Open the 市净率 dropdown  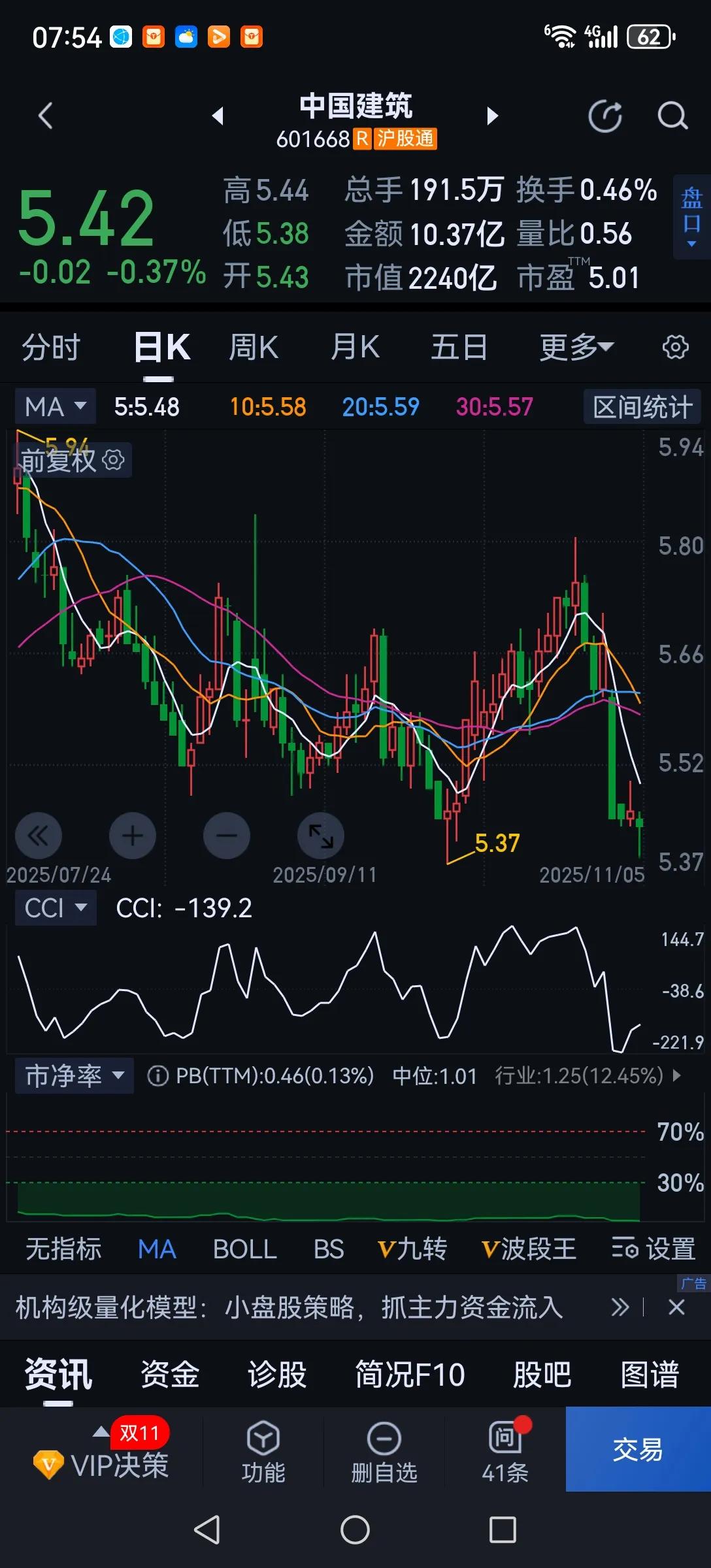click(74, 1075)
